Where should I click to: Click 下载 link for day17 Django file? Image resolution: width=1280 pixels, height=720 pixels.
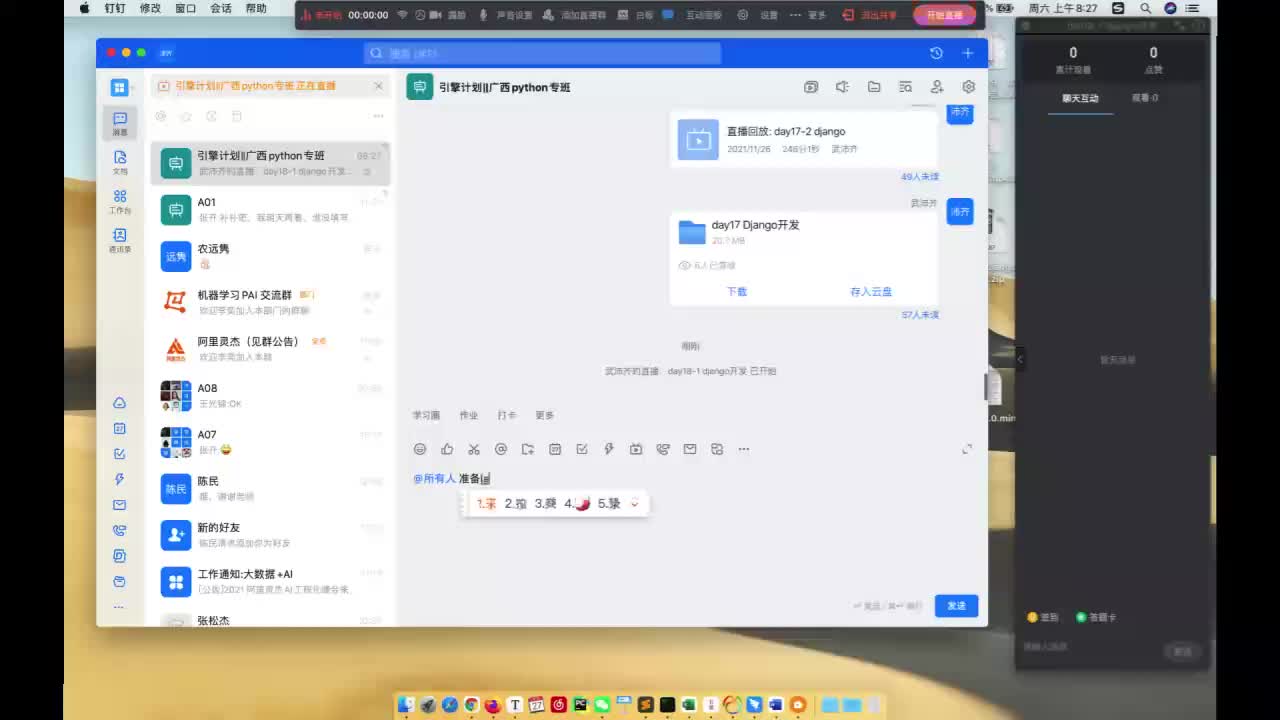(737, 291)
